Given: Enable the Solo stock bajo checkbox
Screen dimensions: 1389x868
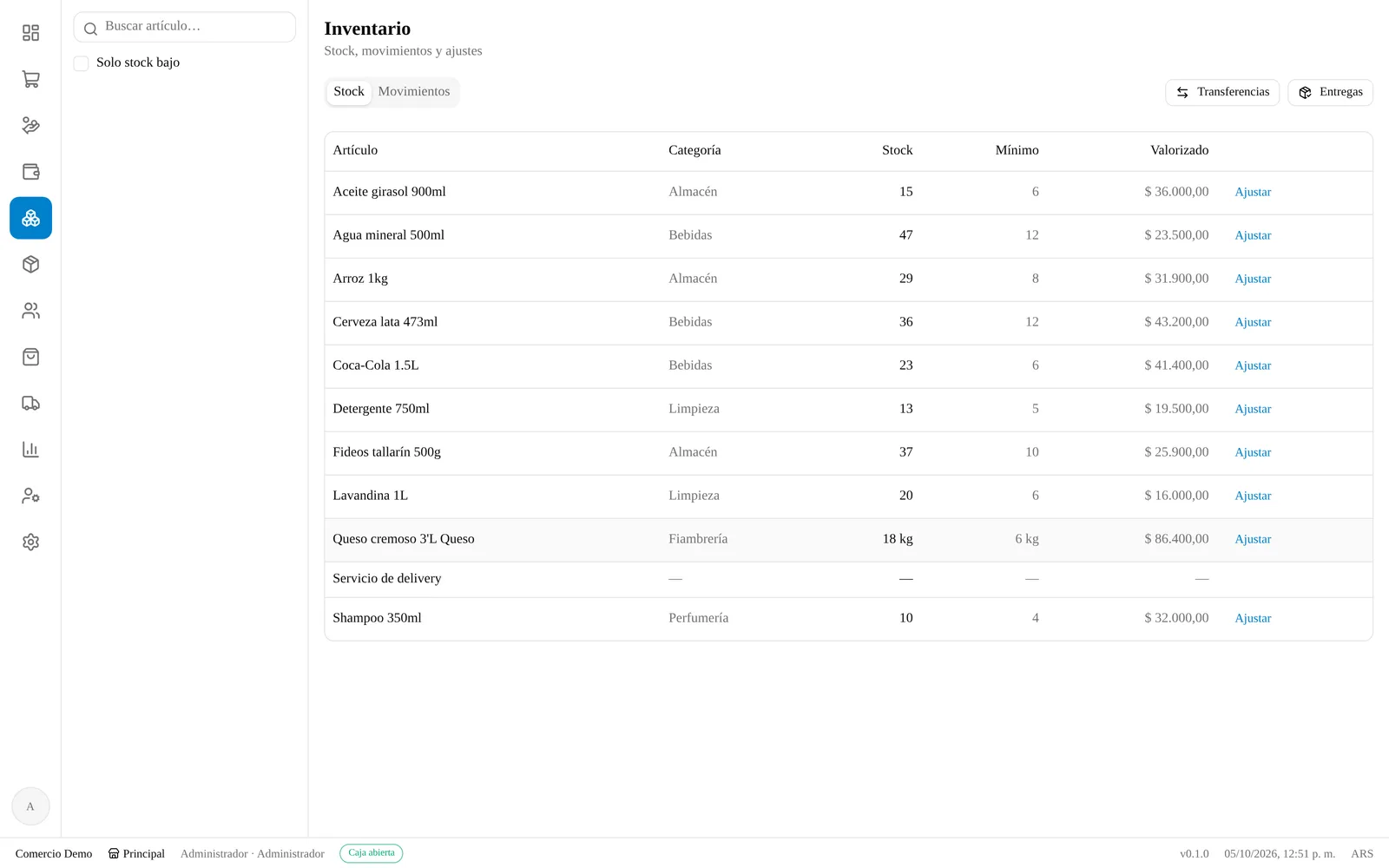Looking at the screenshot, I should click(81, 63).
